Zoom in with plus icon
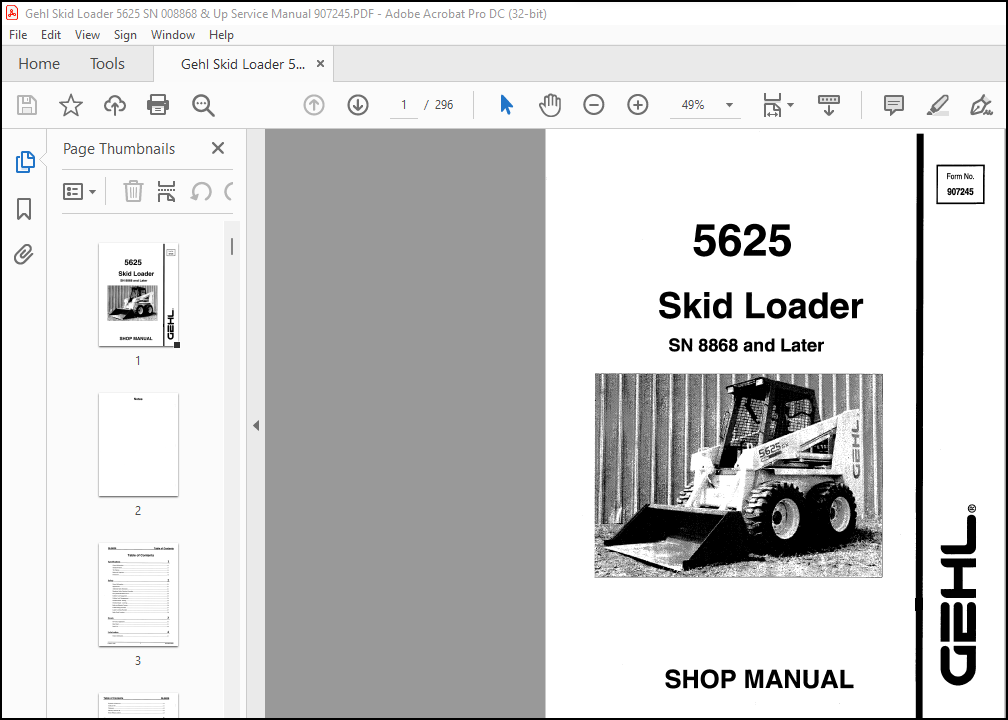Viewport: 1008px width, 720px height. click(638, 105)
